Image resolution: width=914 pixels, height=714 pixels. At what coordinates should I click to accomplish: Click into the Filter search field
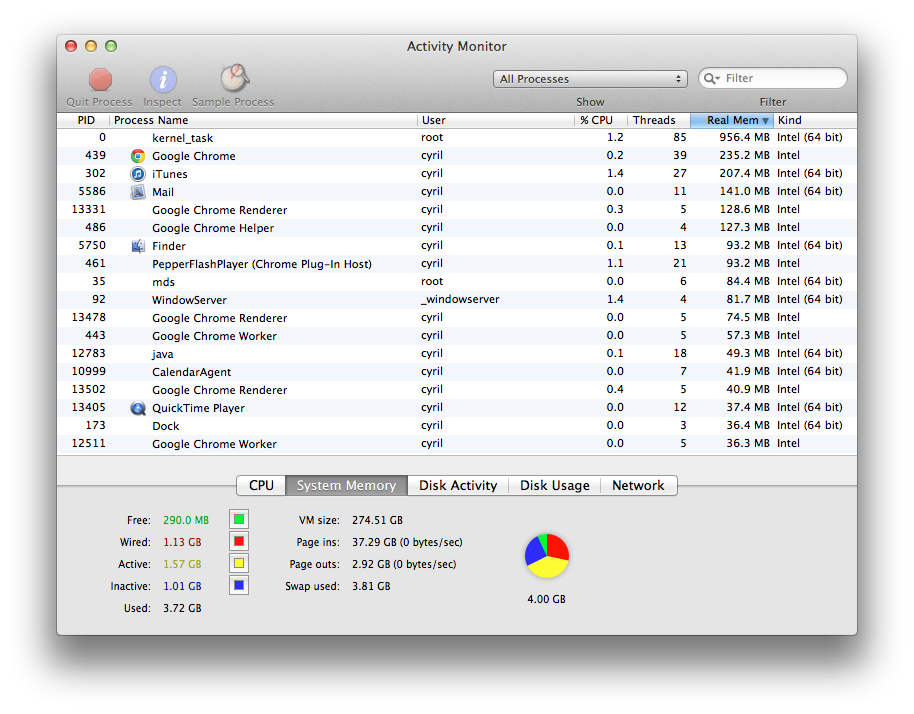pos(772,78)
